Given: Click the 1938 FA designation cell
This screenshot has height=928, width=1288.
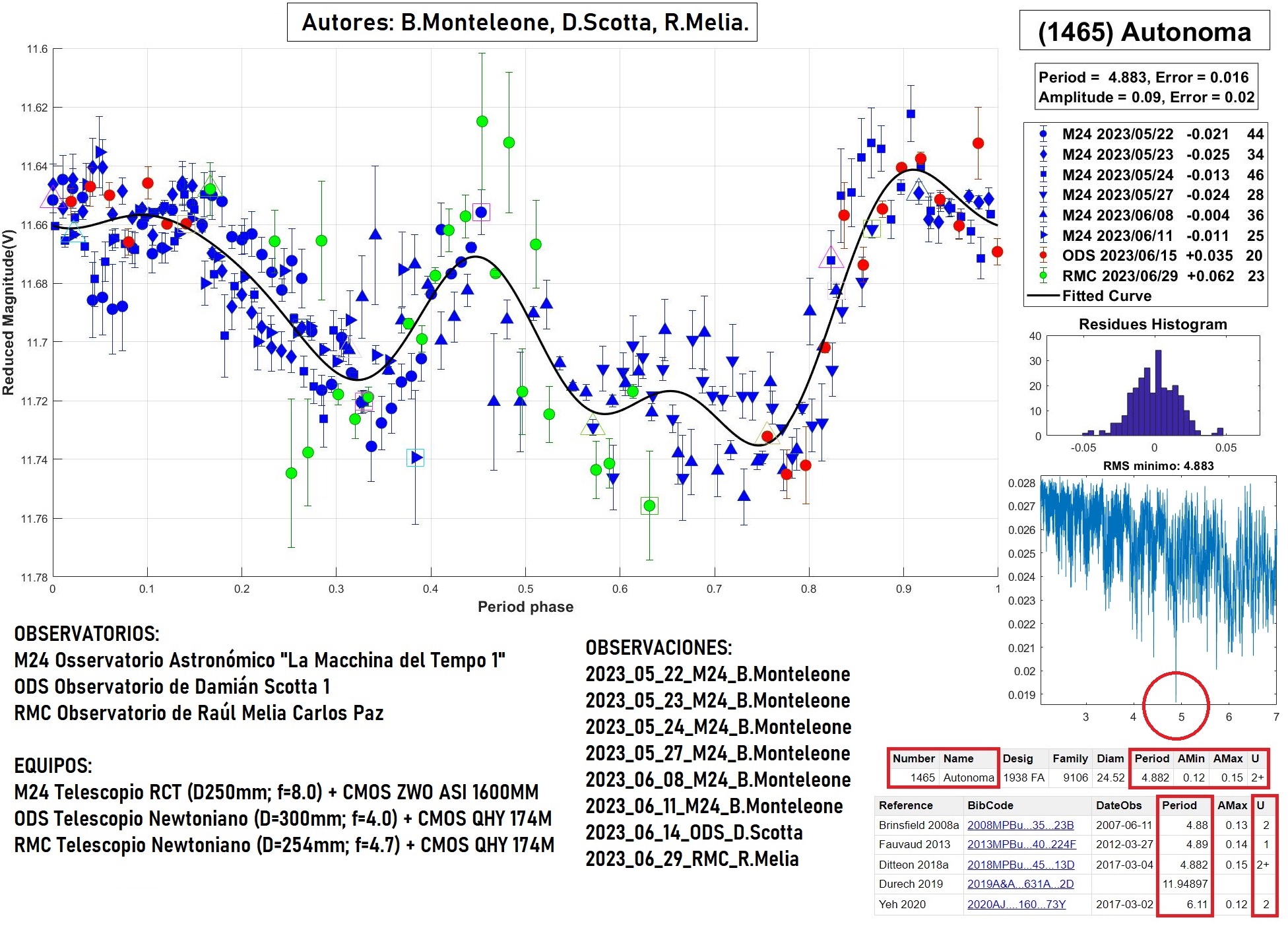Looking at the screenshot, I should coord(1023,778).
